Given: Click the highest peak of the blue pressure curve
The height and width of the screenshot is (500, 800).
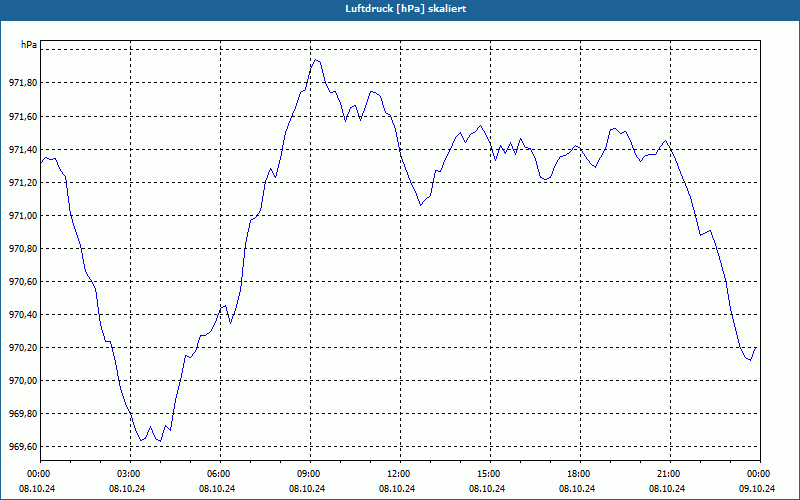Looking at the screenshot, I should pyautogui.click(x=316, y=60).
